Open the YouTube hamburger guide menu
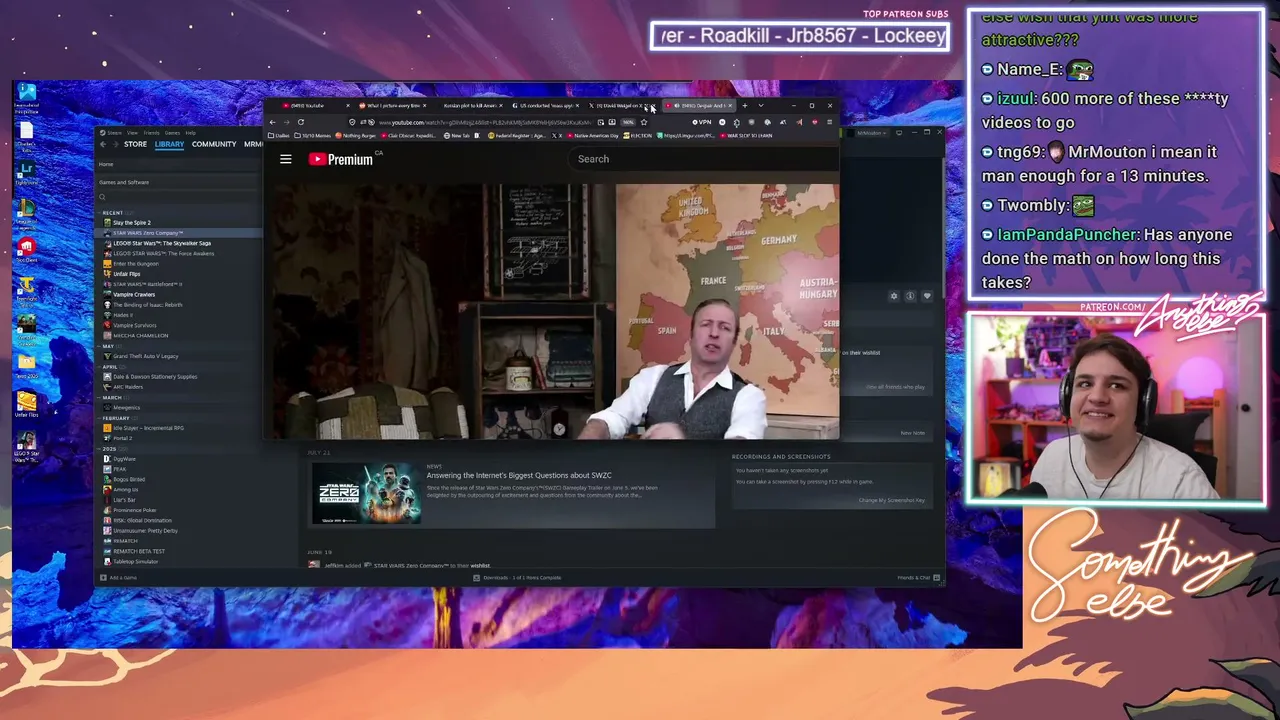Screen dimensions: 1280x720 [x=286, y=159]
